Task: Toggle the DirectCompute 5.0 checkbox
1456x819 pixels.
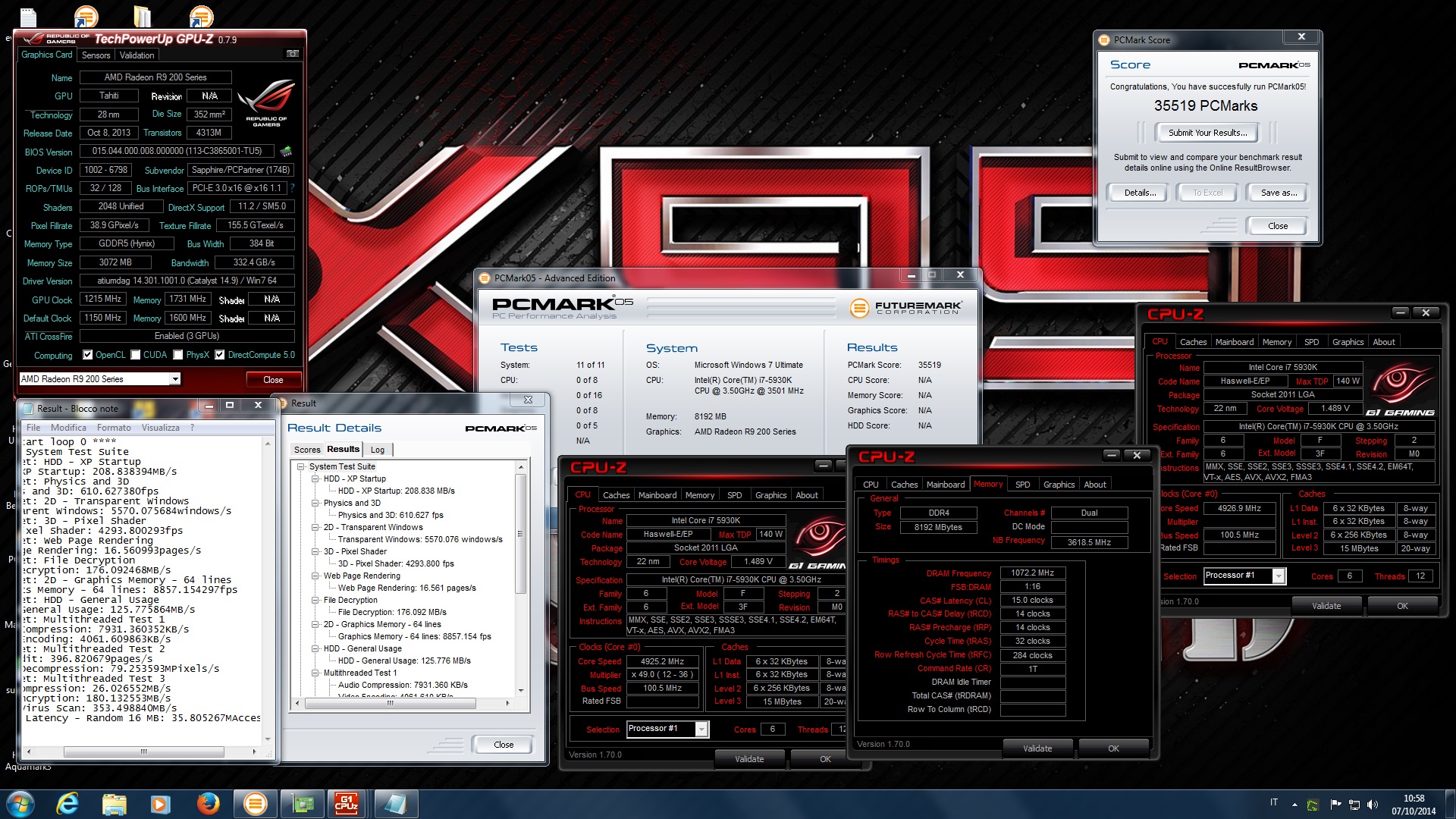Action: (x=220, y=355)
